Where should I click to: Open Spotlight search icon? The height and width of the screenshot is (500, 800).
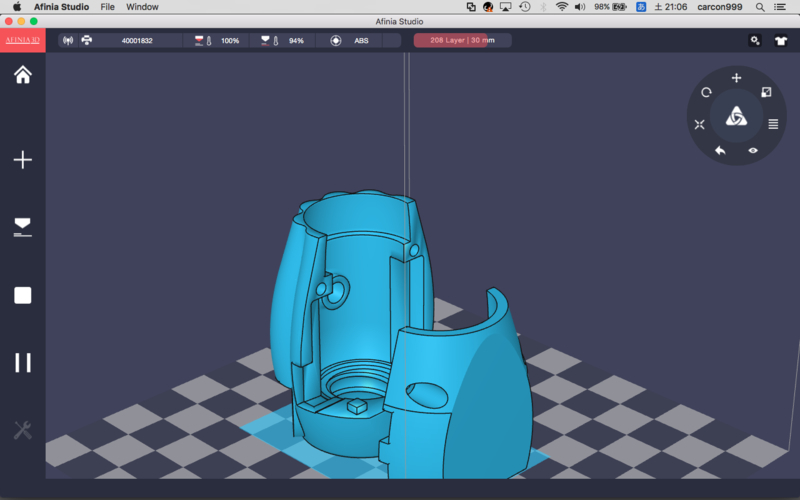[760, 7]
